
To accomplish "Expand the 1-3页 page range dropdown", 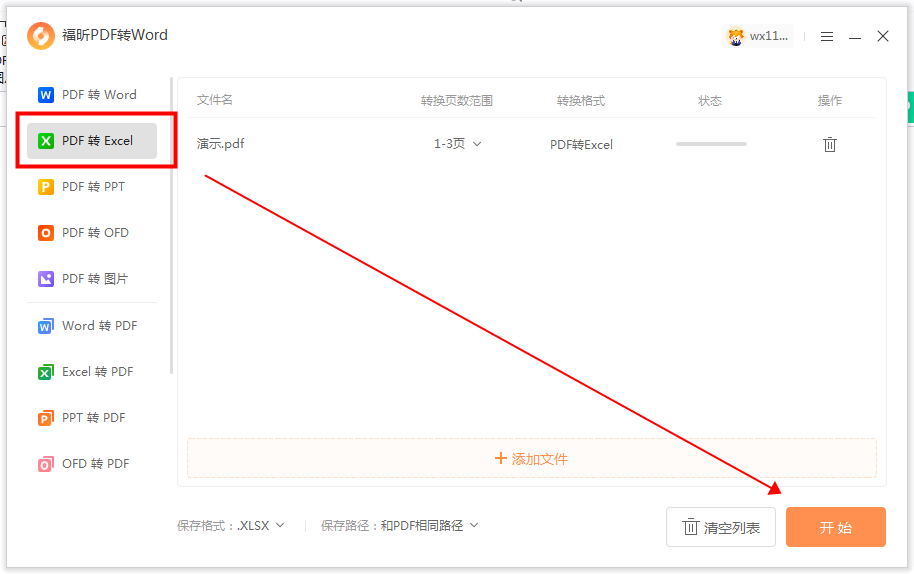I will (x=458, y=144).
